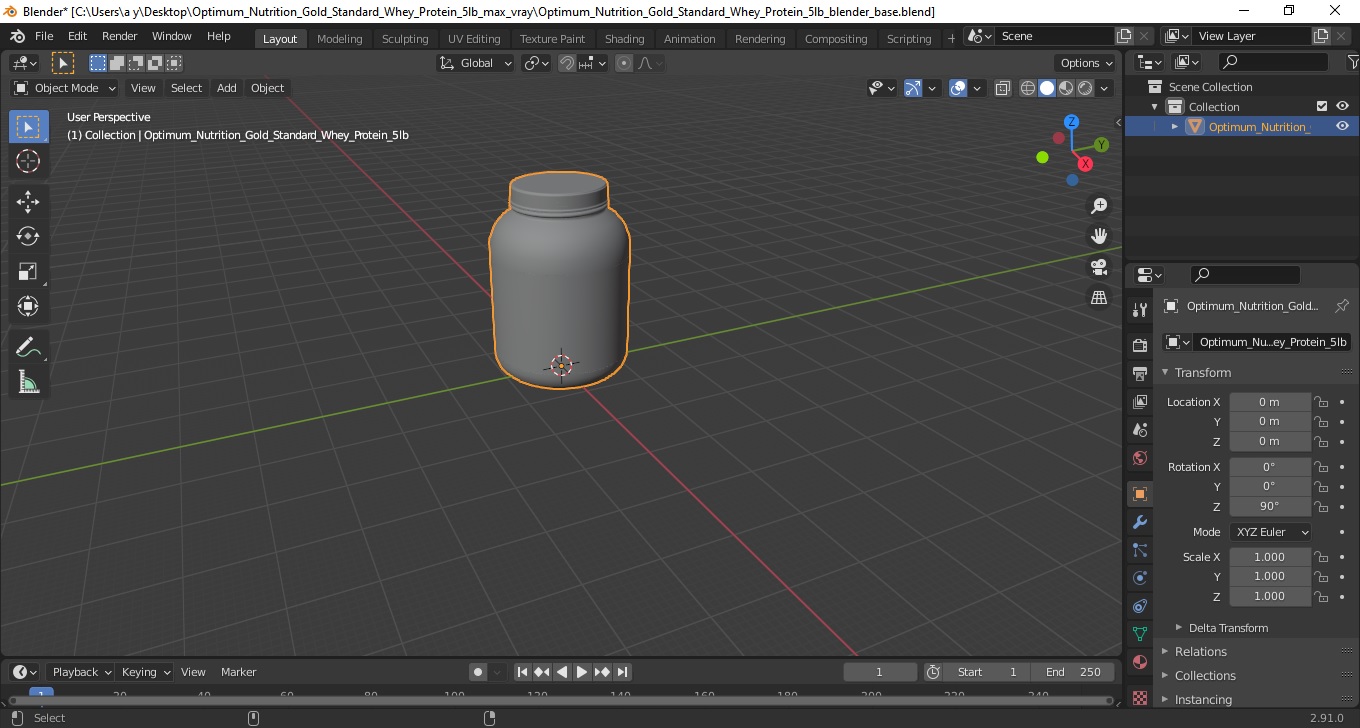Activate the Rotate tool
The image size is (1360, 728).
click(28, 237)
